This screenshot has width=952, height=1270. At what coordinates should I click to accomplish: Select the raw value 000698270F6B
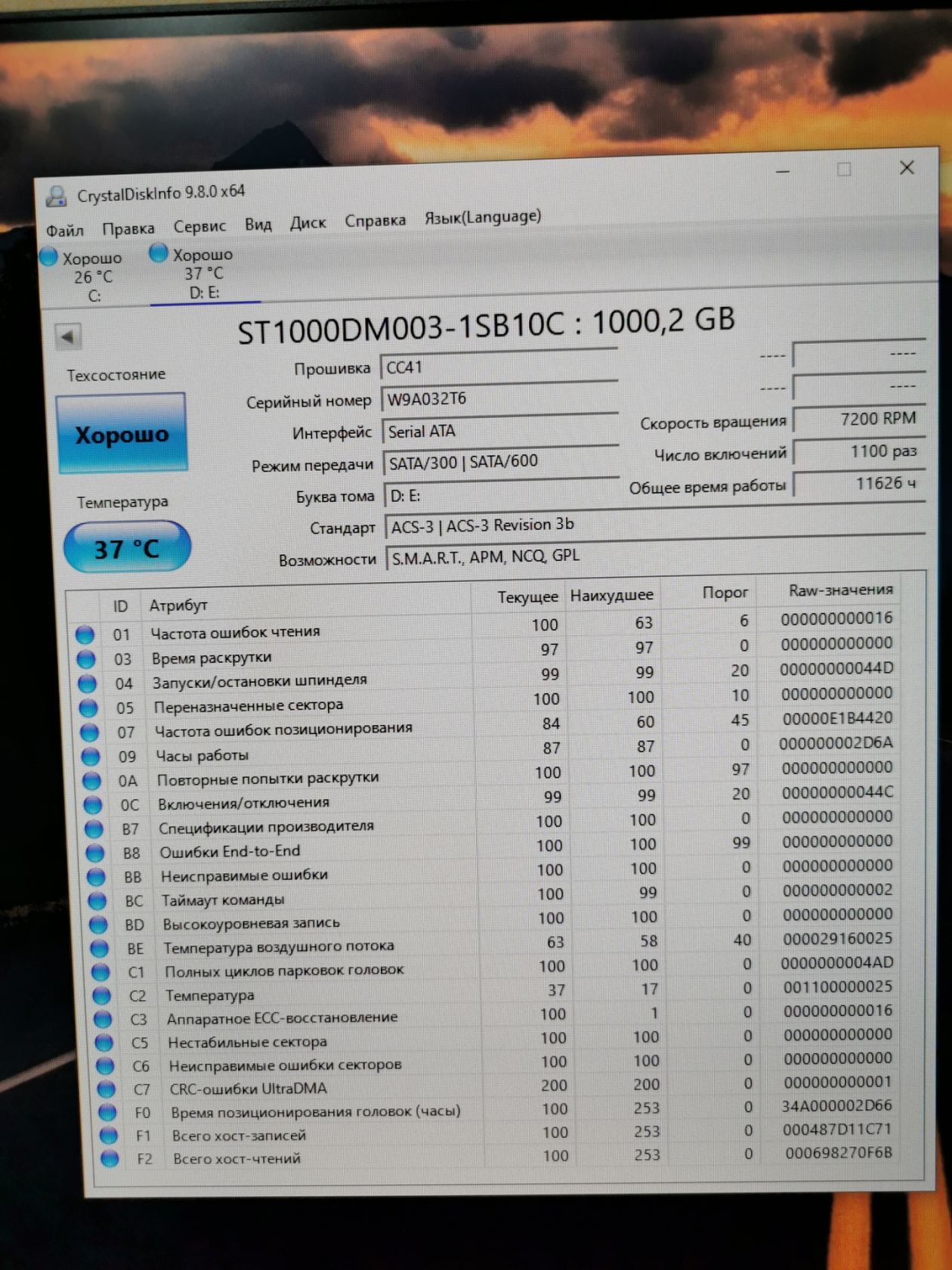(839, 1153)
